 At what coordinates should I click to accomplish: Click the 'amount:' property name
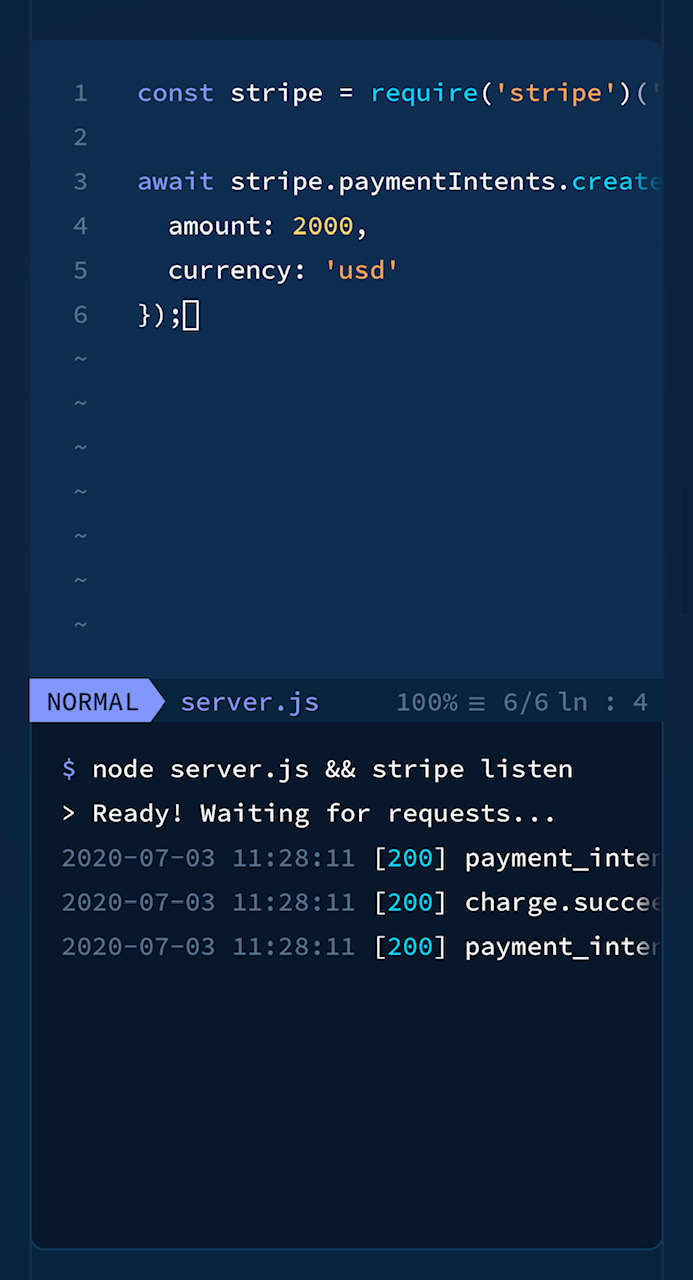coord(222,226)
